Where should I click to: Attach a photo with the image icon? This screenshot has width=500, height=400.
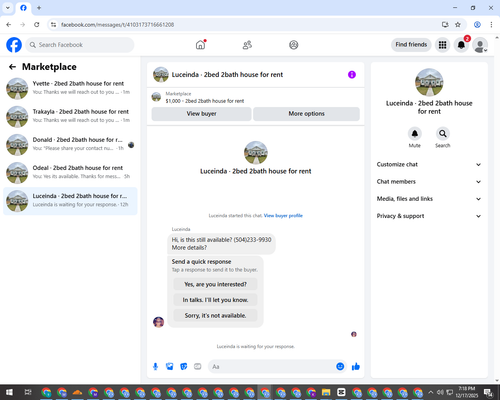coord(170,367)
